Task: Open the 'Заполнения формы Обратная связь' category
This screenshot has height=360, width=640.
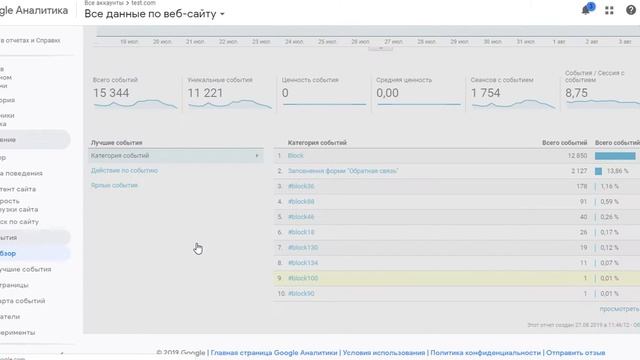Action: [343, 171]
